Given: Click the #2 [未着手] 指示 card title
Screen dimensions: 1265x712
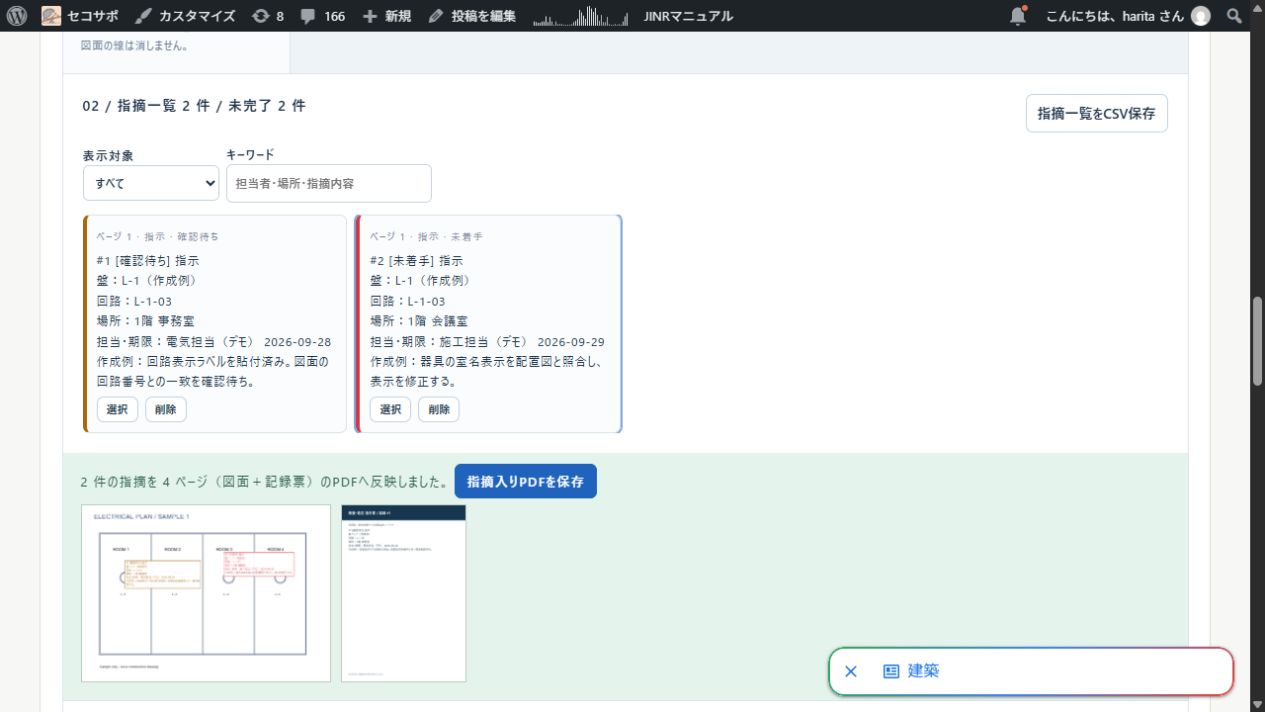Looking at the screenshot, I should (416, 261).
